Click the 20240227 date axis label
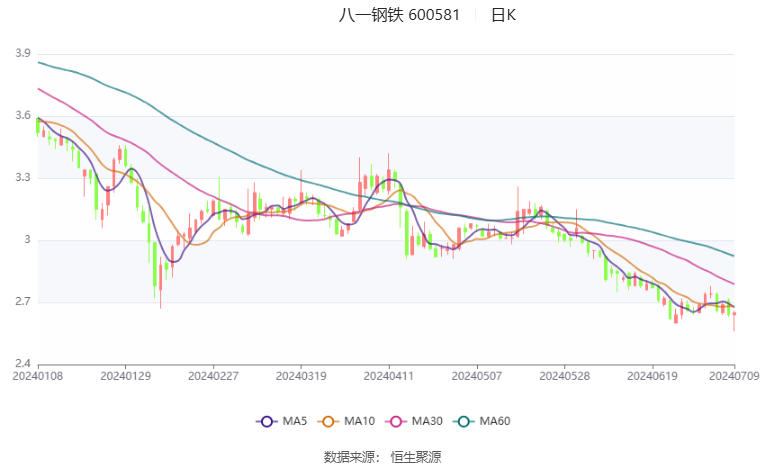The image size is (765, 465). (x=213, y=376)
